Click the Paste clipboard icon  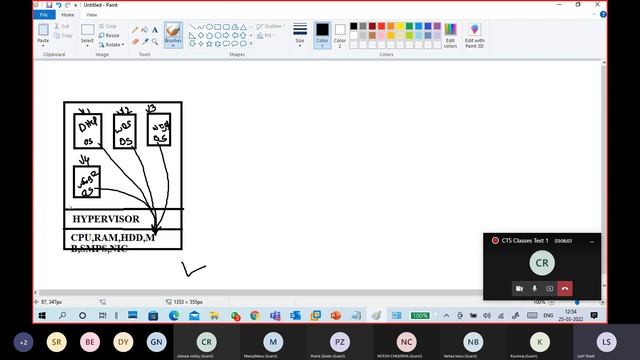coord(43,30)
